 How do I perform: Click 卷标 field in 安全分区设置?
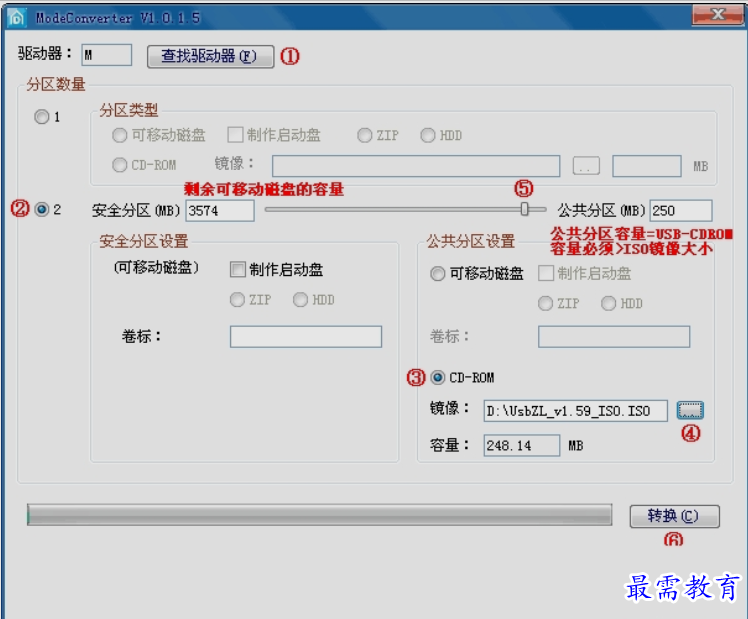306,337
